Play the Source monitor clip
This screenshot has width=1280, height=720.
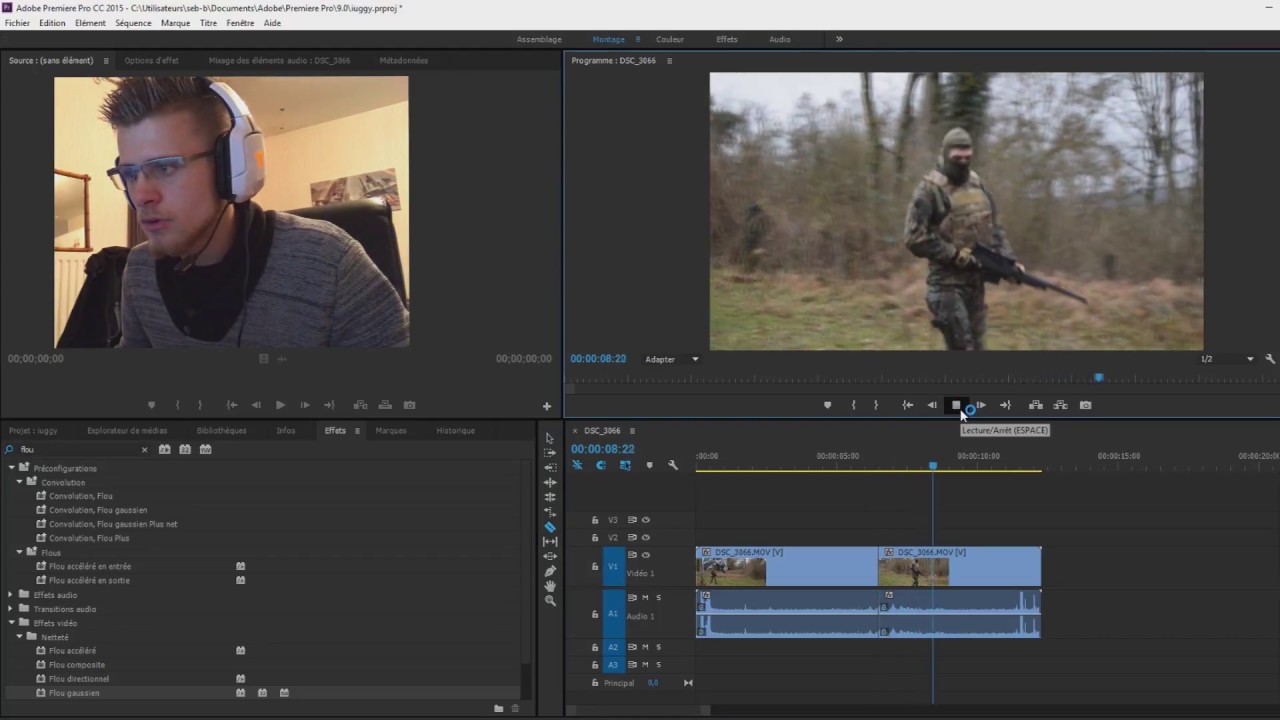(280, 405)
